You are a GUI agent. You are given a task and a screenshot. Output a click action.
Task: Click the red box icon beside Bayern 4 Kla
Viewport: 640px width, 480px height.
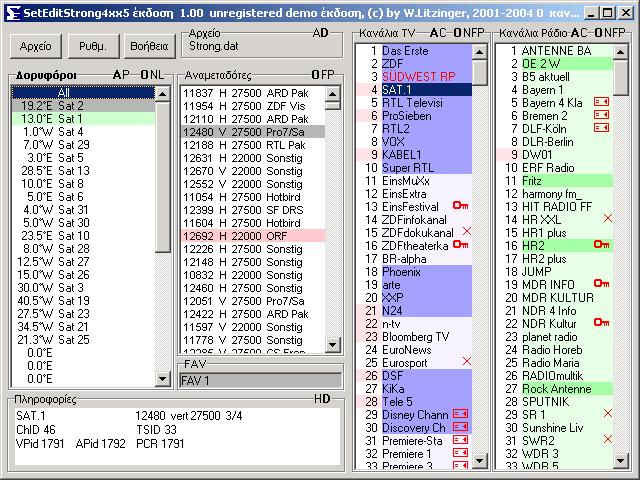click(601, 102)
